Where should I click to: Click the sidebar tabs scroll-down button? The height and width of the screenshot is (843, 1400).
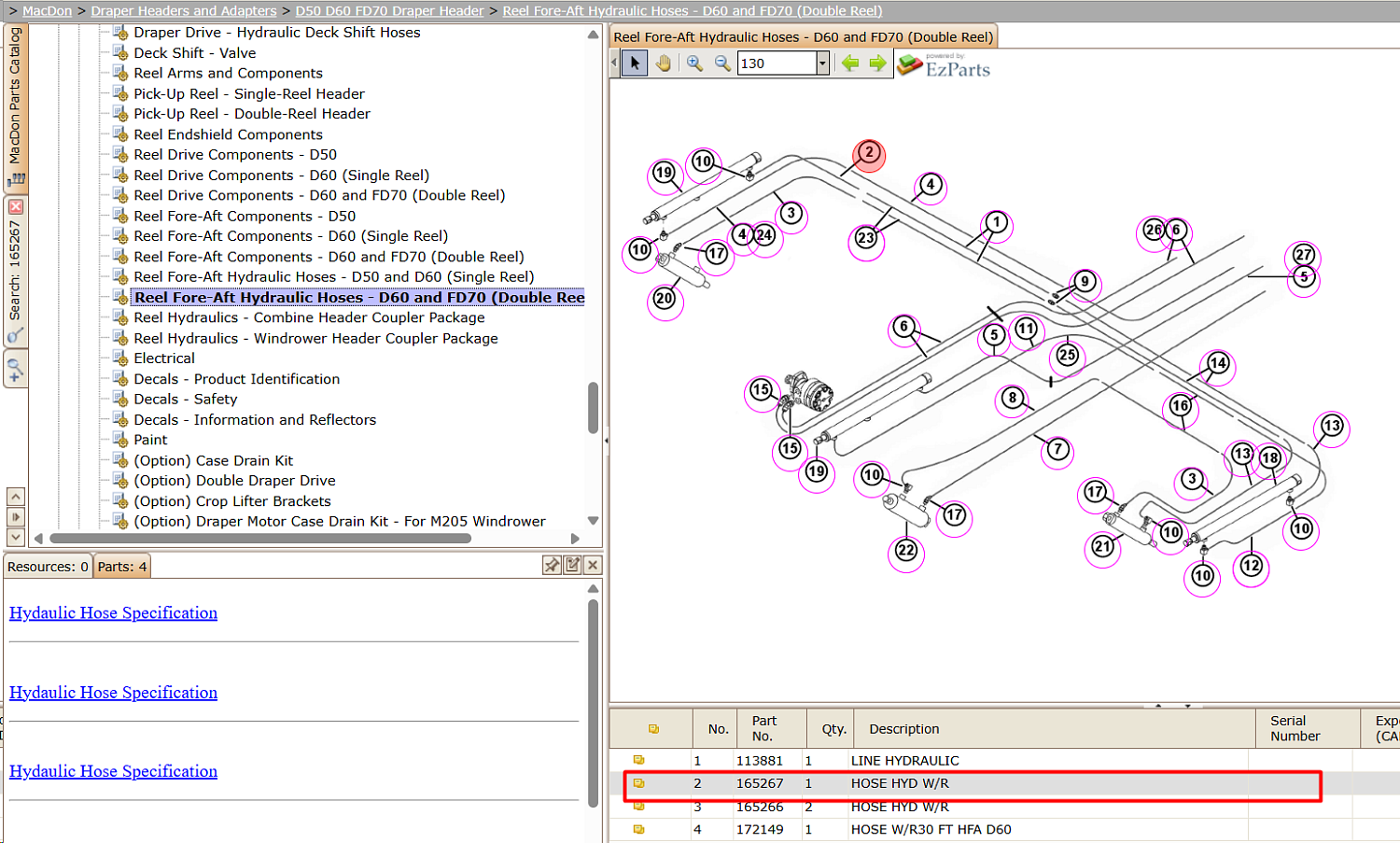(15, 538)
